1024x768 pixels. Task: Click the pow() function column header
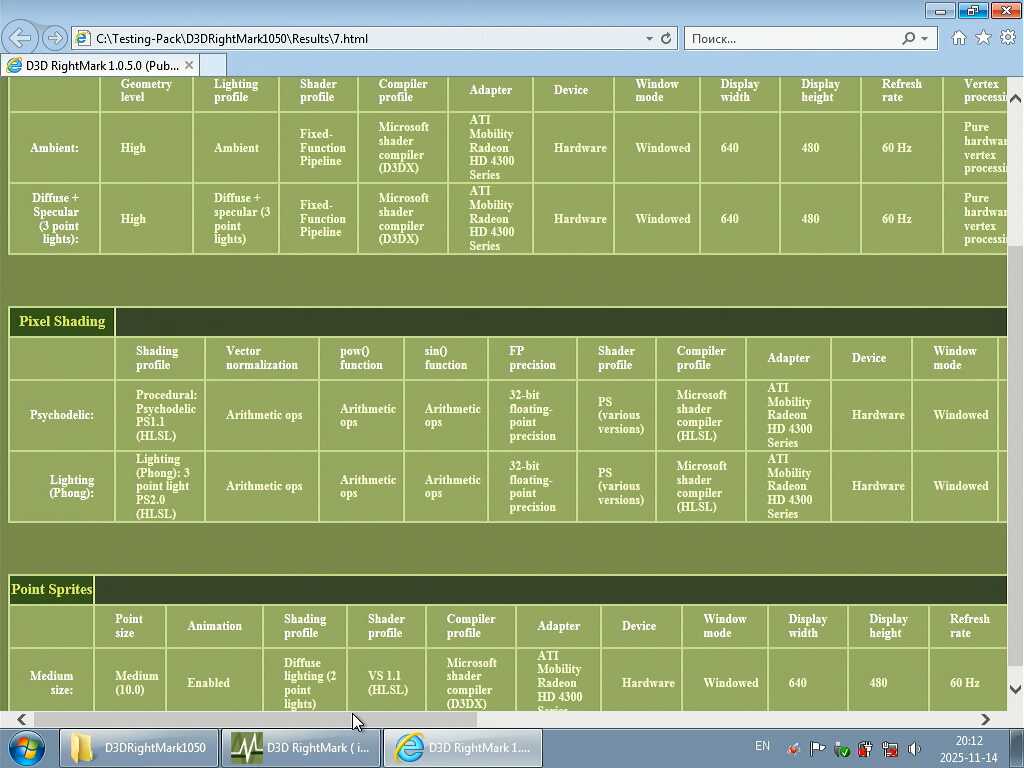360,358
